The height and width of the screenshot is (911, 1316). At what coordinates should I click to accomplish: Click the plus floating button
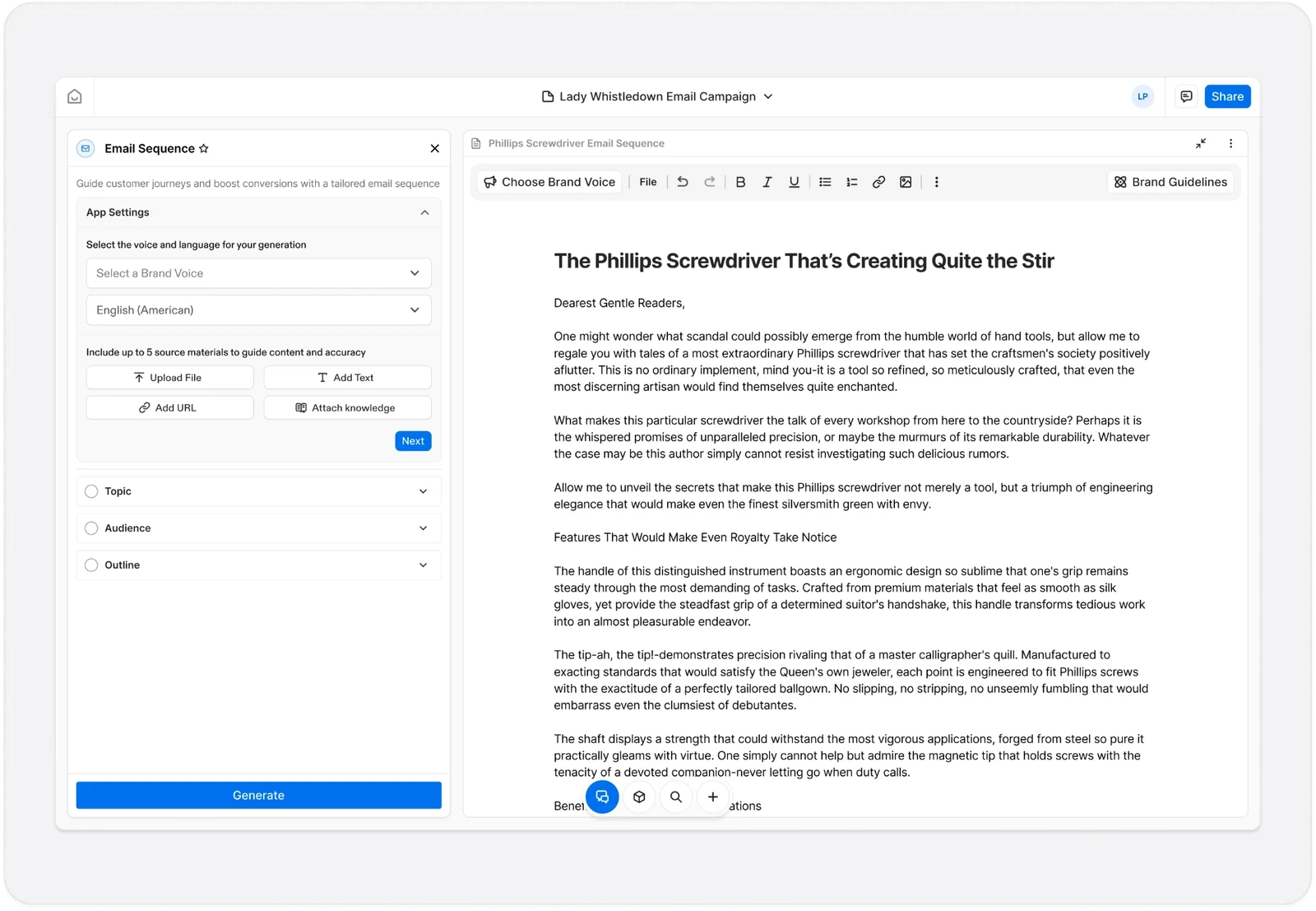click(x=713, y=797)
